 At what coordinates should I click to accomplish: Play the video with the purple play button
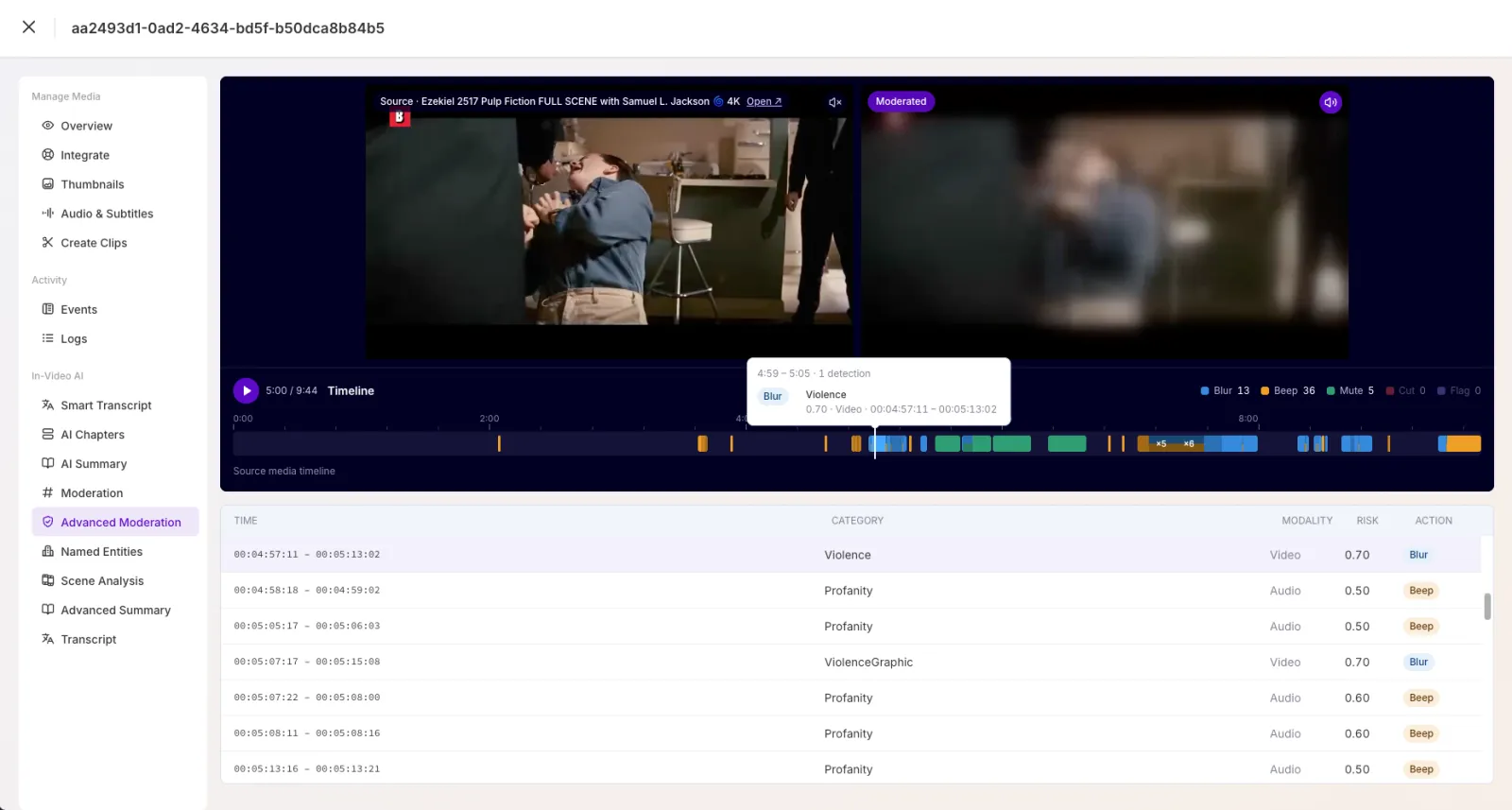pos(246,390)
